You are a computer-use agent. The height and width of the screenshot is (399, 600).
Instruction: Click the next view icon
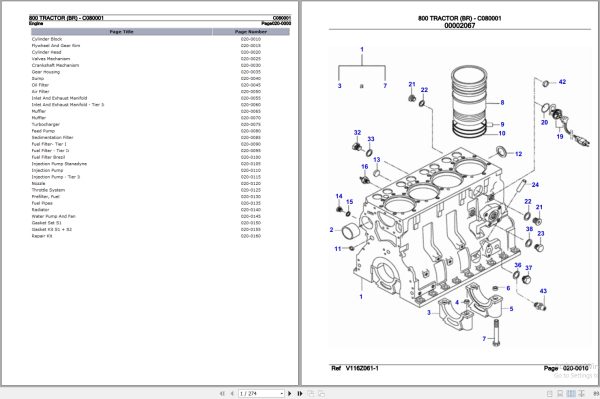pos(321,393)
